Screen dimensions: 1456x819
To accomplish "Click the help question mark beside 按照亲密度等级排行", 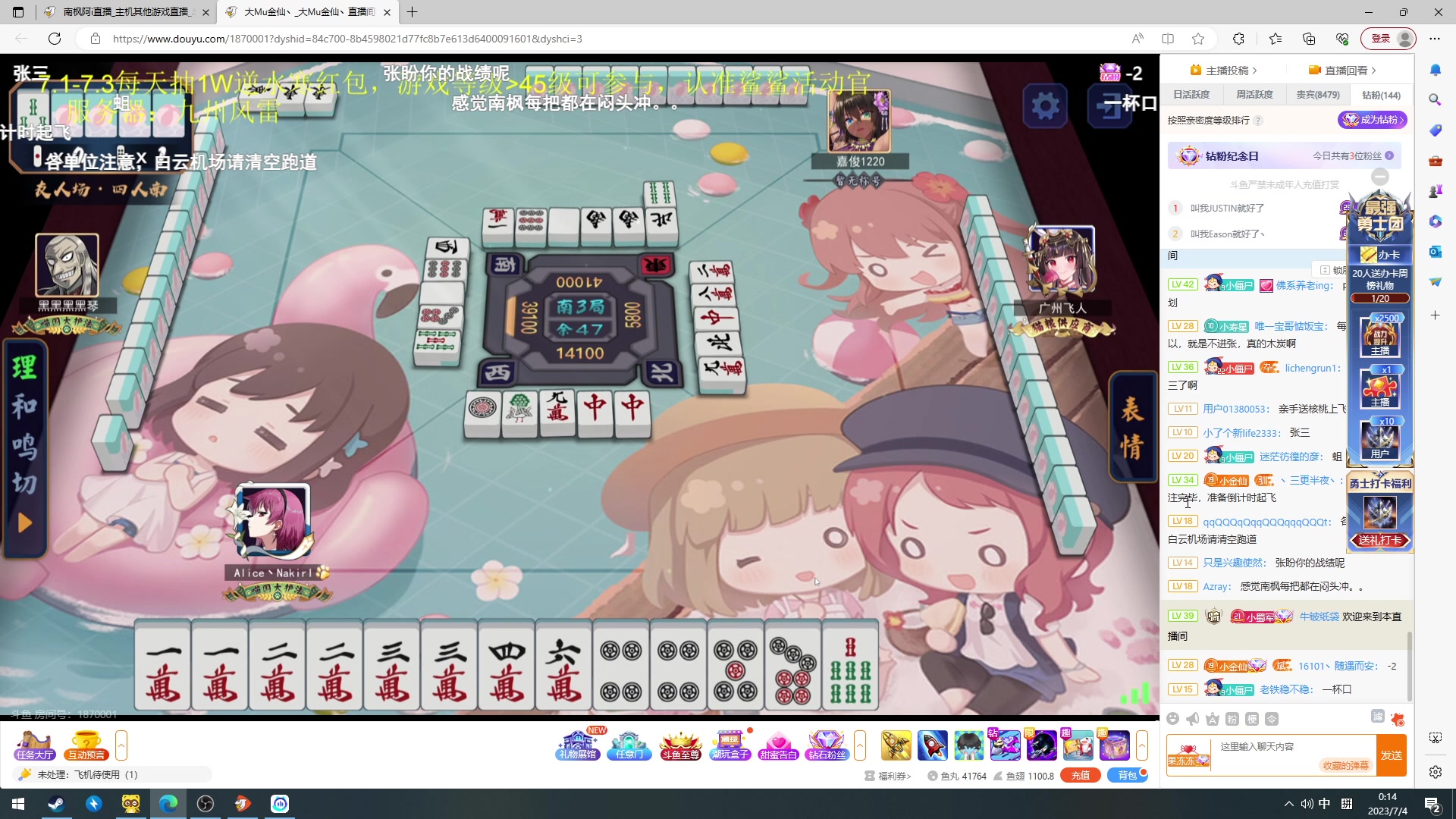I will pos(1258,121).
